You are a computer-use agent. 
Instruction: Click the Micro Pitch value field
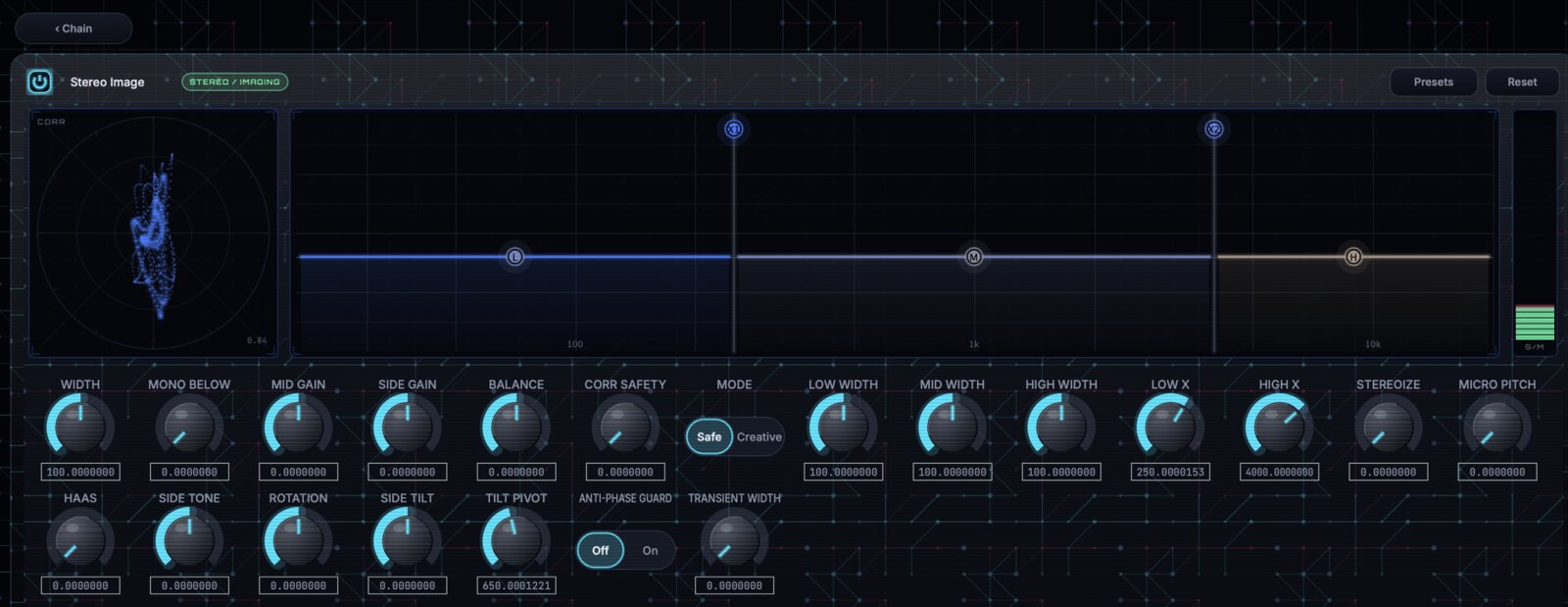(x=1496, y=472)
